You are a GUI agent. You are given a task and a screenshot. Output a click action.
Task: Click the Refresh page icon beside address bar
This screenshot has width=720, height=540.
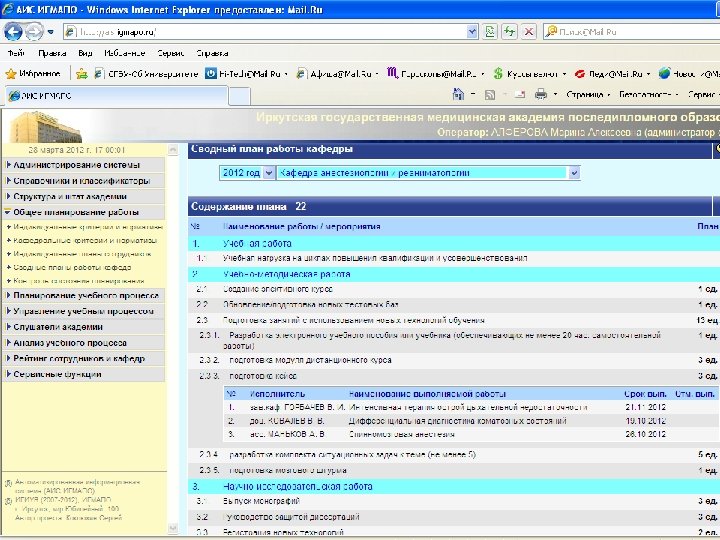tap(511, 32)
